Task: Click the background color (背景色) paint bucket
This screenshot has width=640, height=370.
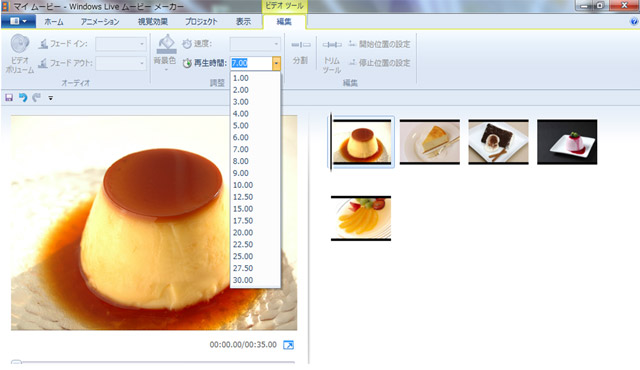Action: [x=167, y=44]
